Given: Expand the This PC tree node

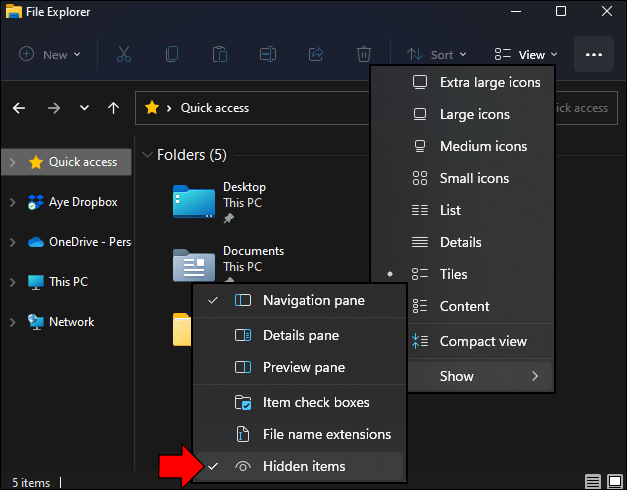Looking at the screenshot, I should tap(12, 282).
